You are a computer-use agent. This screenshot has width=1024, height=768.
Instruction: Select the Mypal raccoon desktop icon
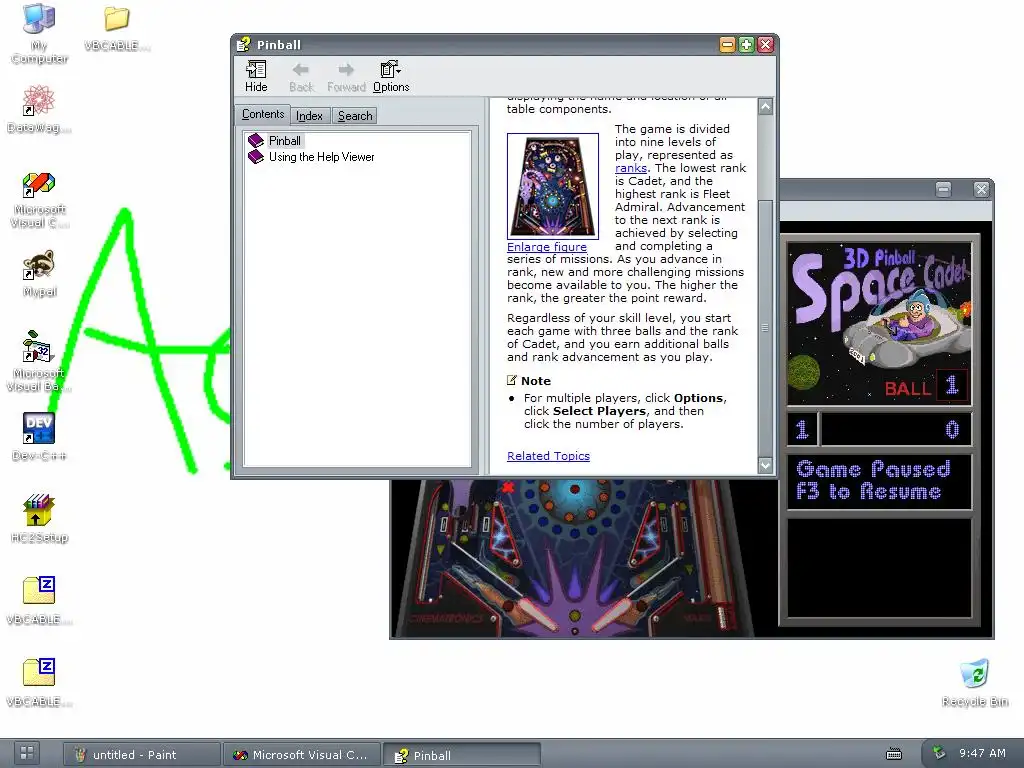39,274
